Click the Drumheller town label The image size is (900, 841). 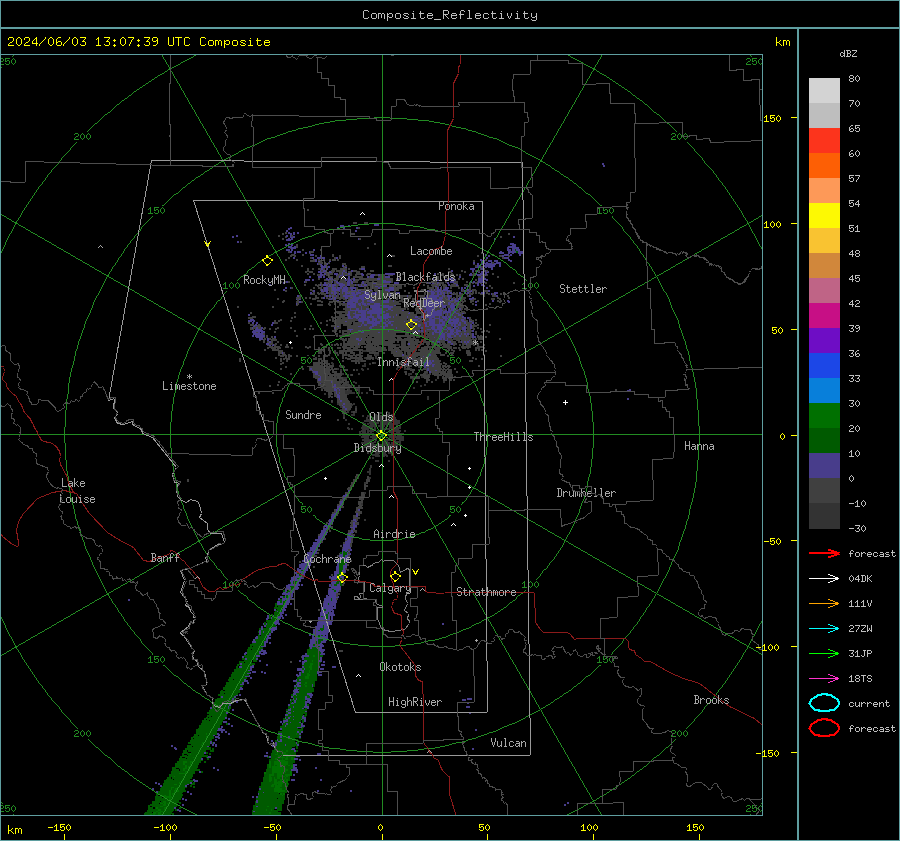click(x=586, y=493)
